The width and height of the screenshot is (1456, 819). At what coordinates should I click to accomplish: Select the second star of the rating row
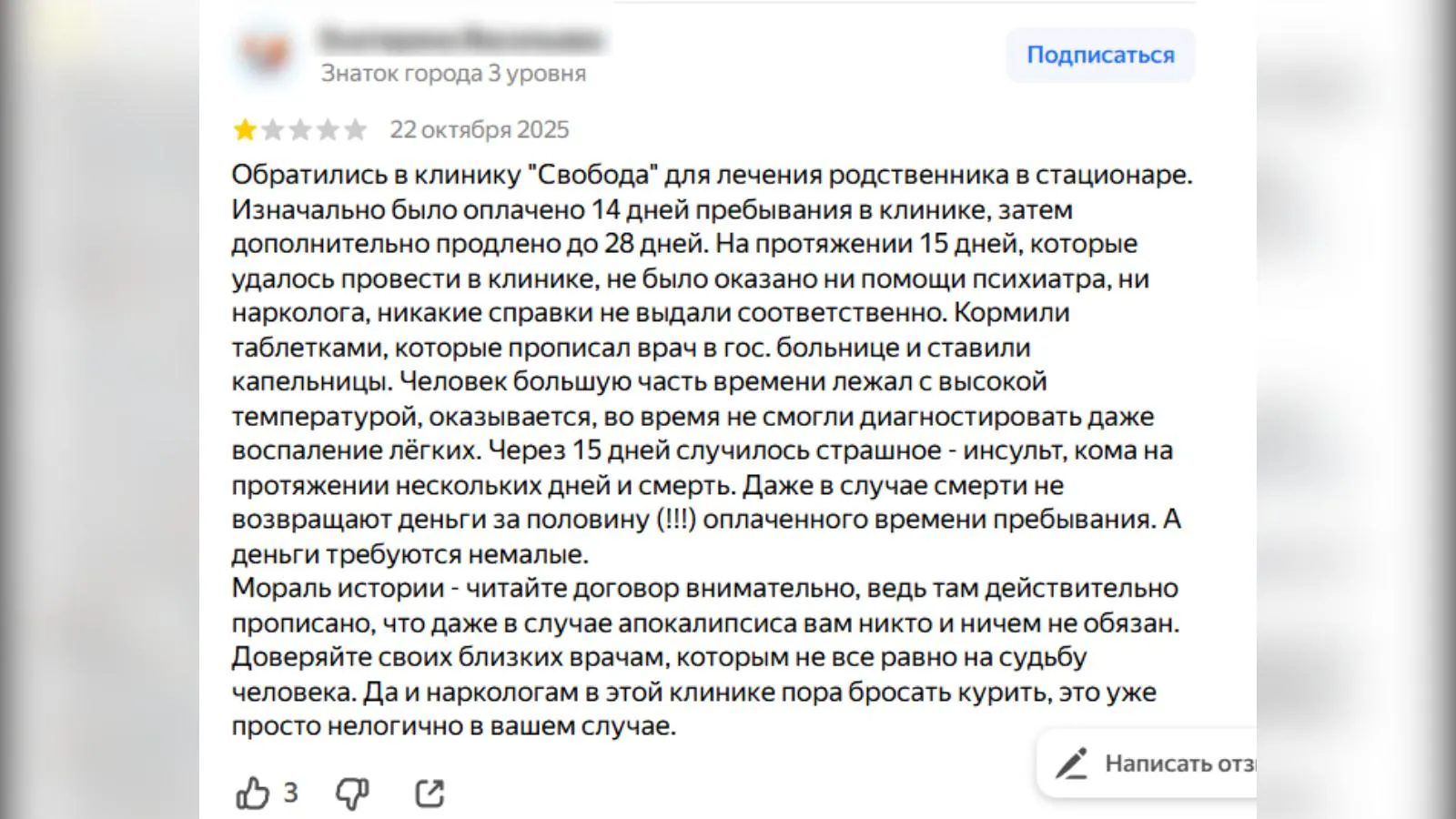tap(271, 129)
